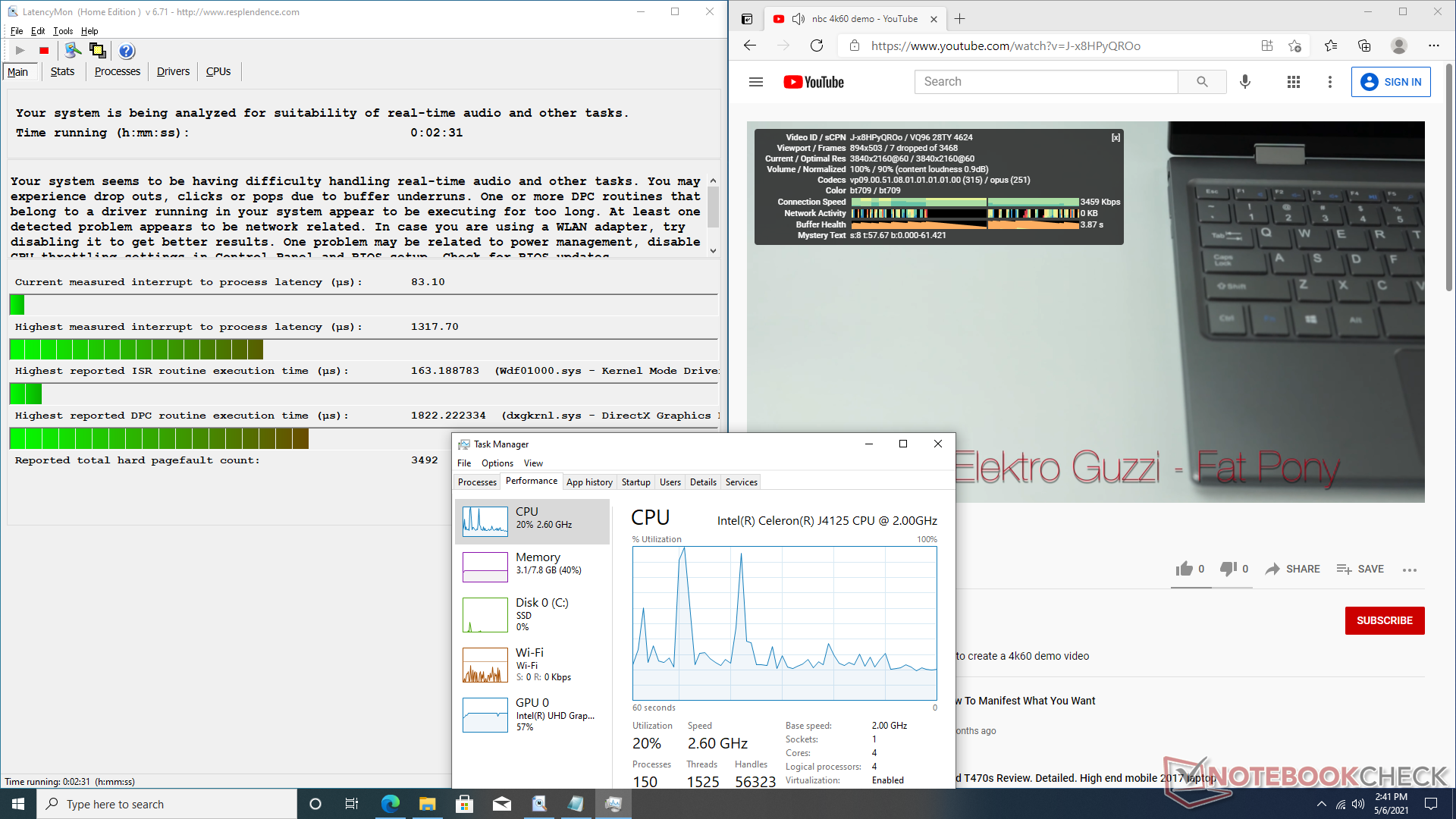Click the red Stop monitoring button
1456x819 pixels.
pyautogui.click(x=44, y=51)
